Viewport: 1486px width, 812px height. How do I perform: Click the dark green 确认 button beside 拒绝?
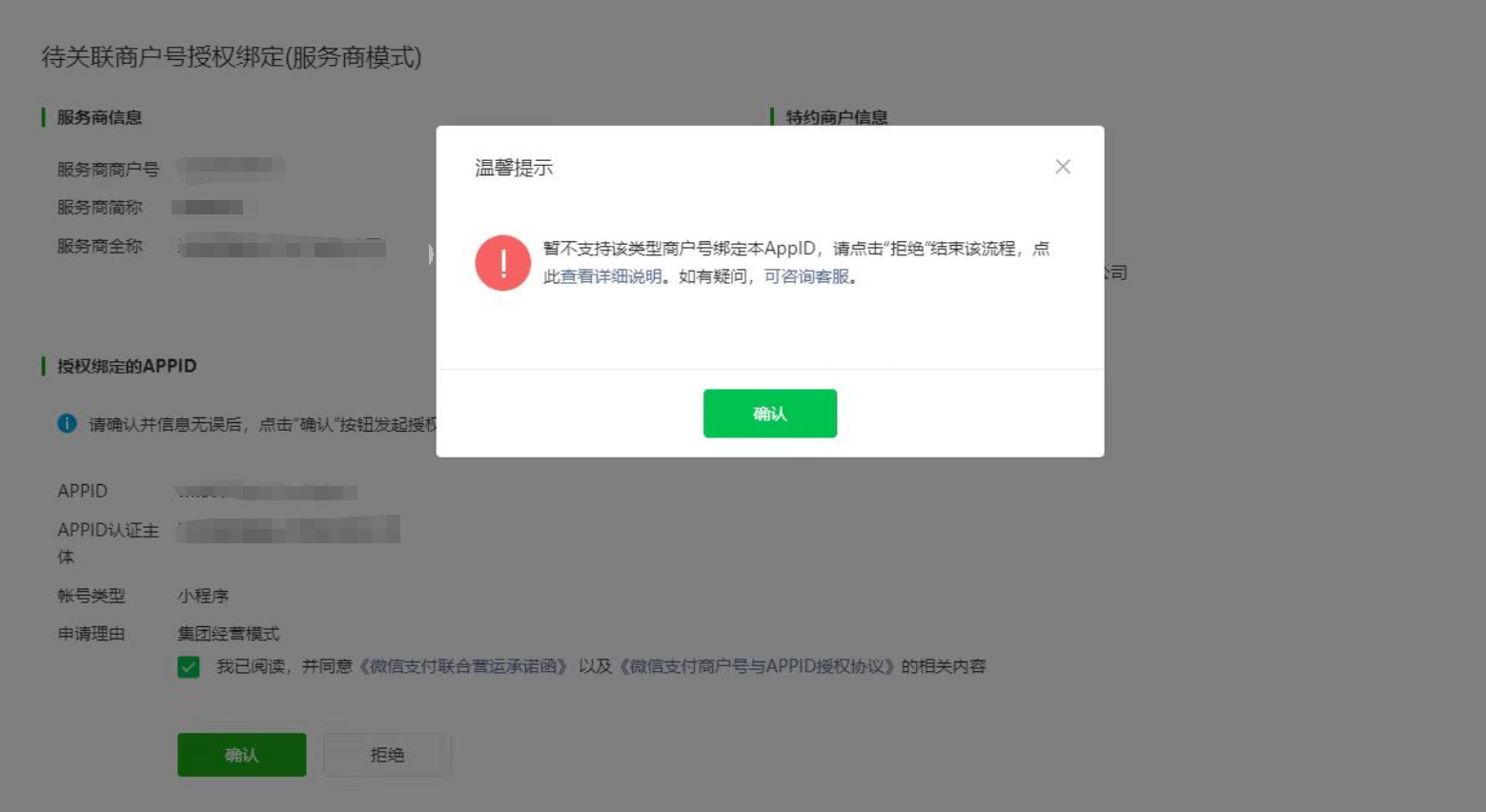[242, 755]
